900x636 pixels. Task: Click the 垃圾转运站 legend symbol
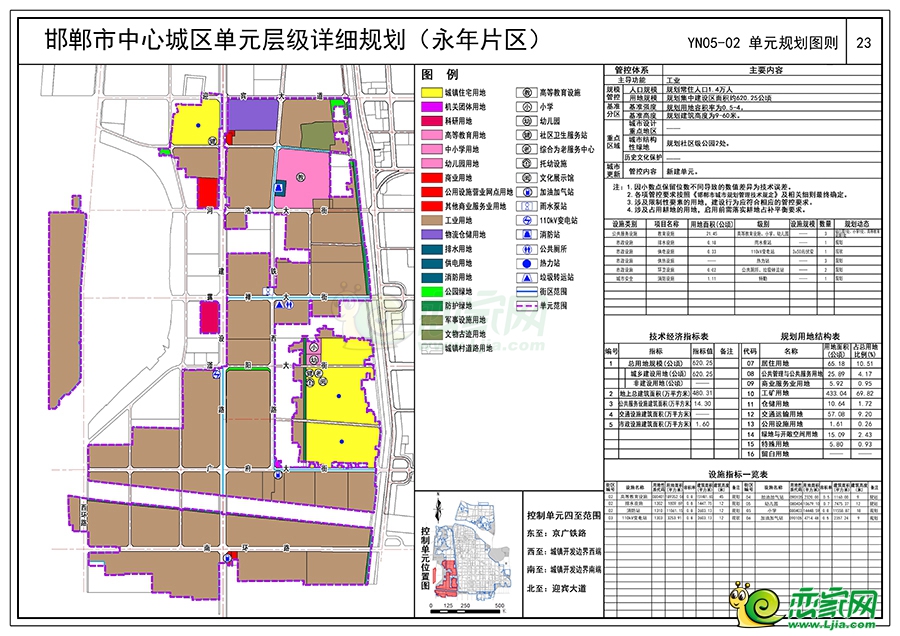coord(526,277)
